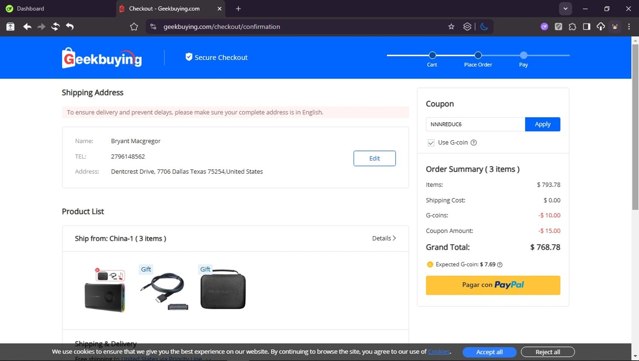Image resolution: width=639 pixels, height=361 pixels.
Task: Click the moon icon in address bar
Action: tap(484, 27)
